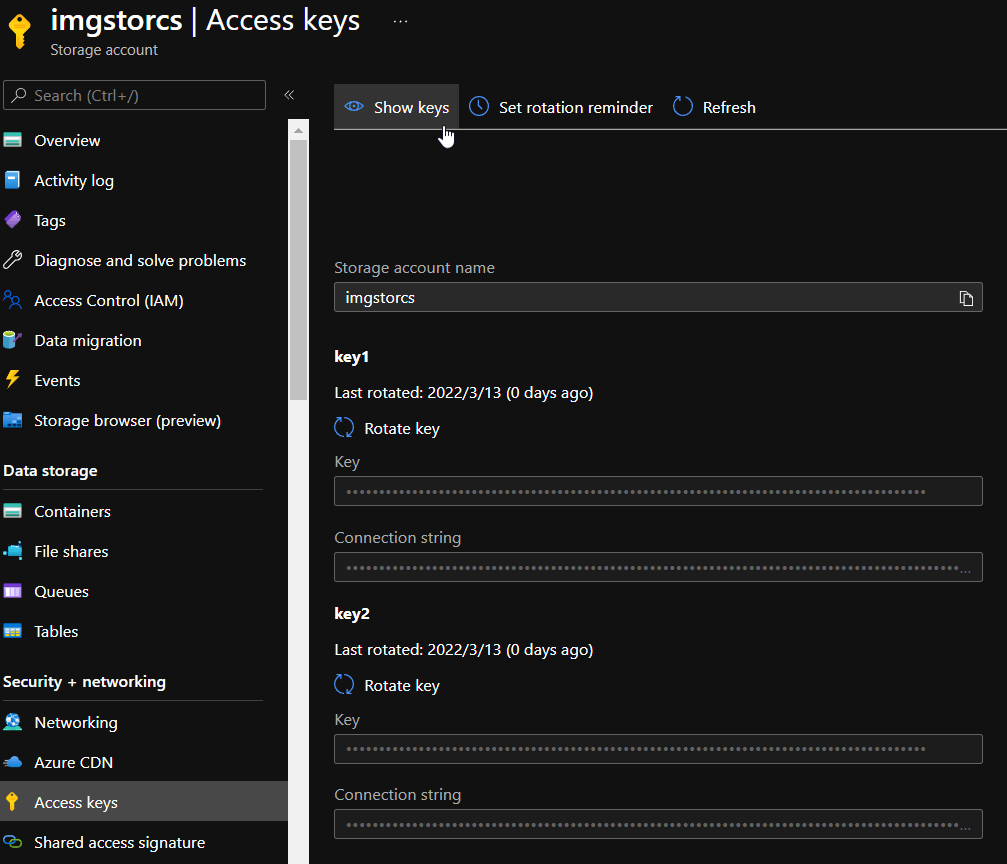Viewport: 1007px width, 864px height.
Task: Copy the storage account name
Action: coord(965,298)
